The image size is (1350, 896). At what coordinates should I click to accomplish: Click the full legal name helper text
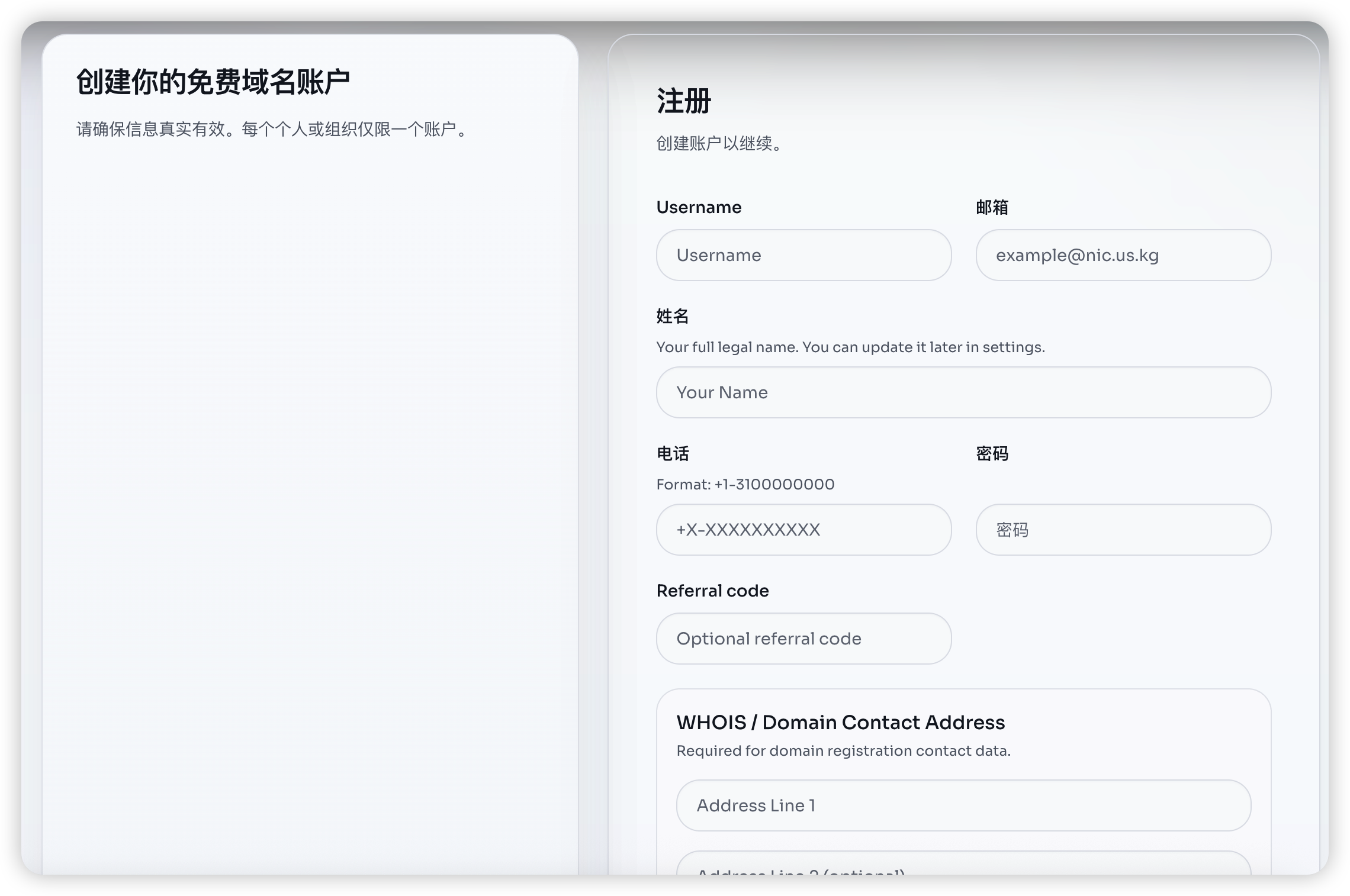(850, 347)
